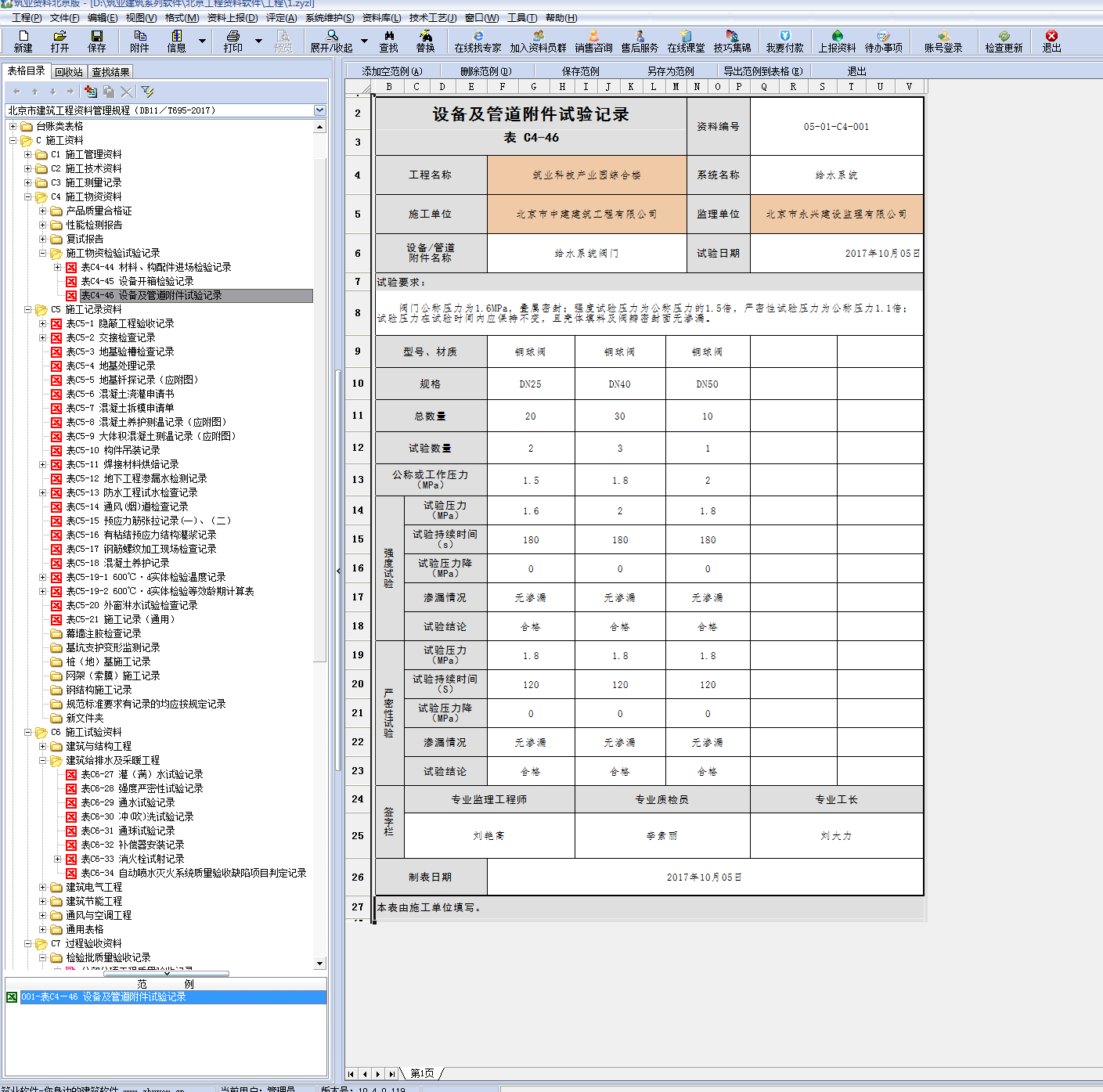
Task: Click tree panel scrollbar down arrow
Action: 320,964
